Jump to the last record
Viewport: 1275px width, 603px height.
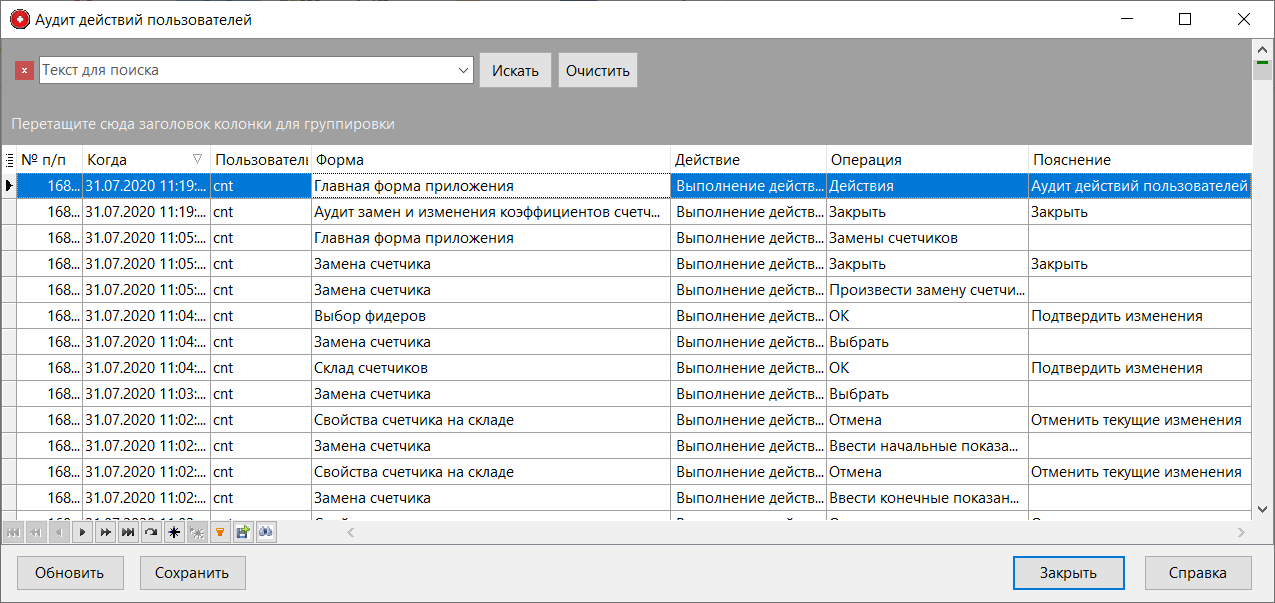[x=127, y=532]
